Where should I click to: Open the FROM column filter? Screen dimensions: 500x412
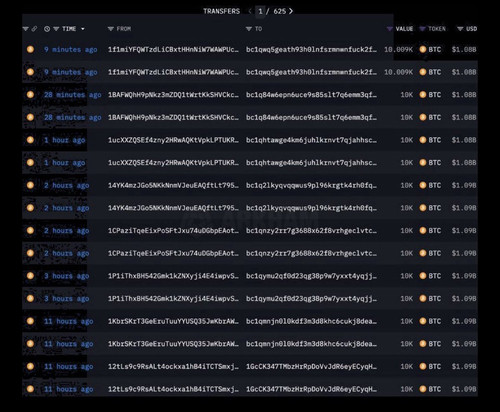pyautogui.click(x=111, y=29)
